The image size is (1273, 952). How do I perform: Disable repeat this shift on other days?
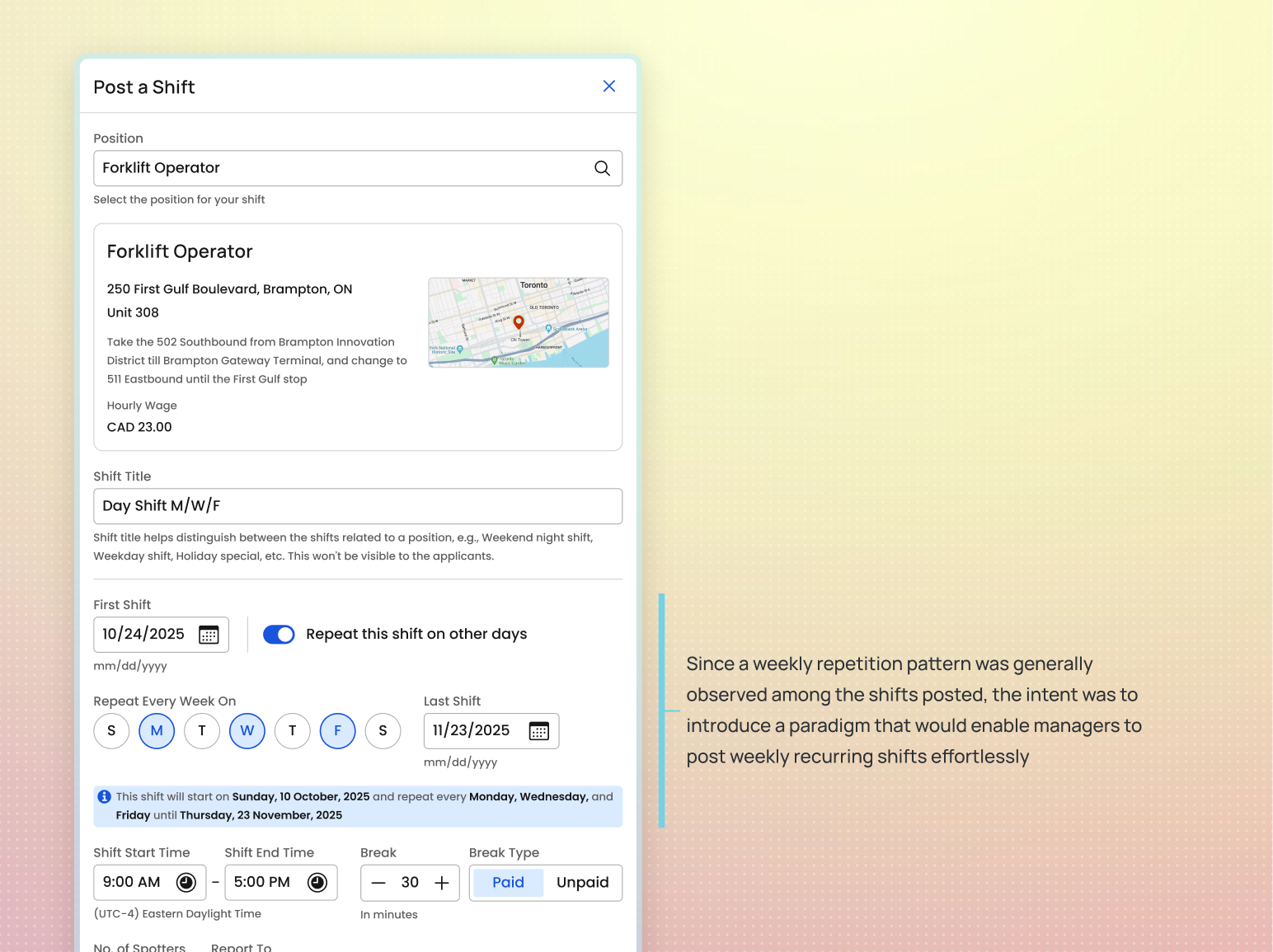279,634
